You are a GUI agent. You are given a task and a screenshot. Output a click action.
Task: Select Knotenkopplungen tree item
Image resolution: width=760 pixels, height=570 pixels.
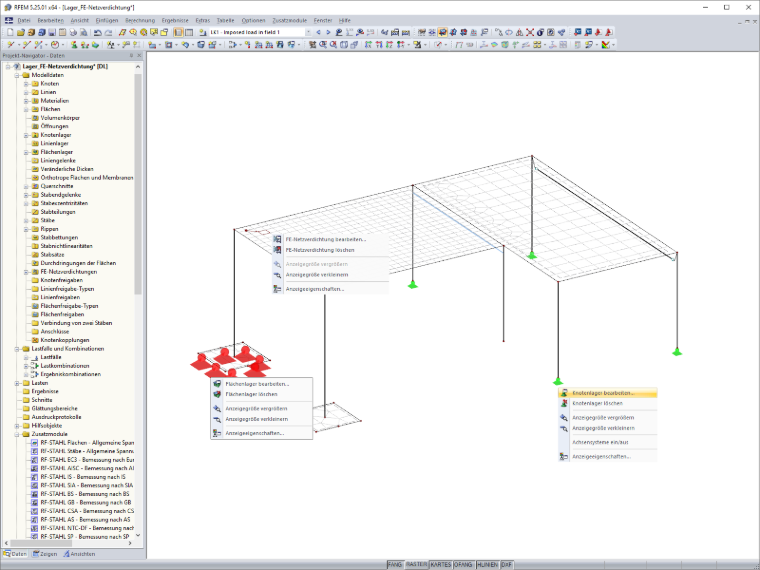[x=64, y=340]
